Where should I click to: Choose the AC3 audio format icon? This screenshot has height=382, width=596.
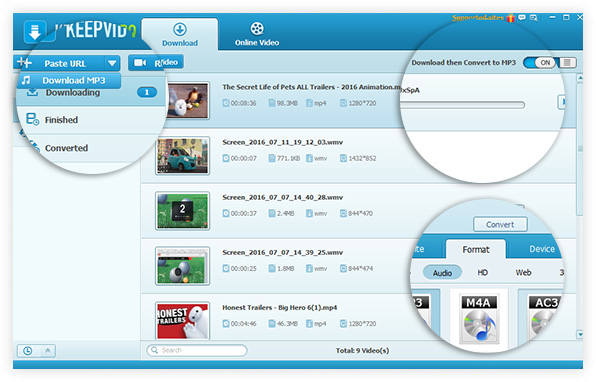pyautogui.click(x=544, y=317)
